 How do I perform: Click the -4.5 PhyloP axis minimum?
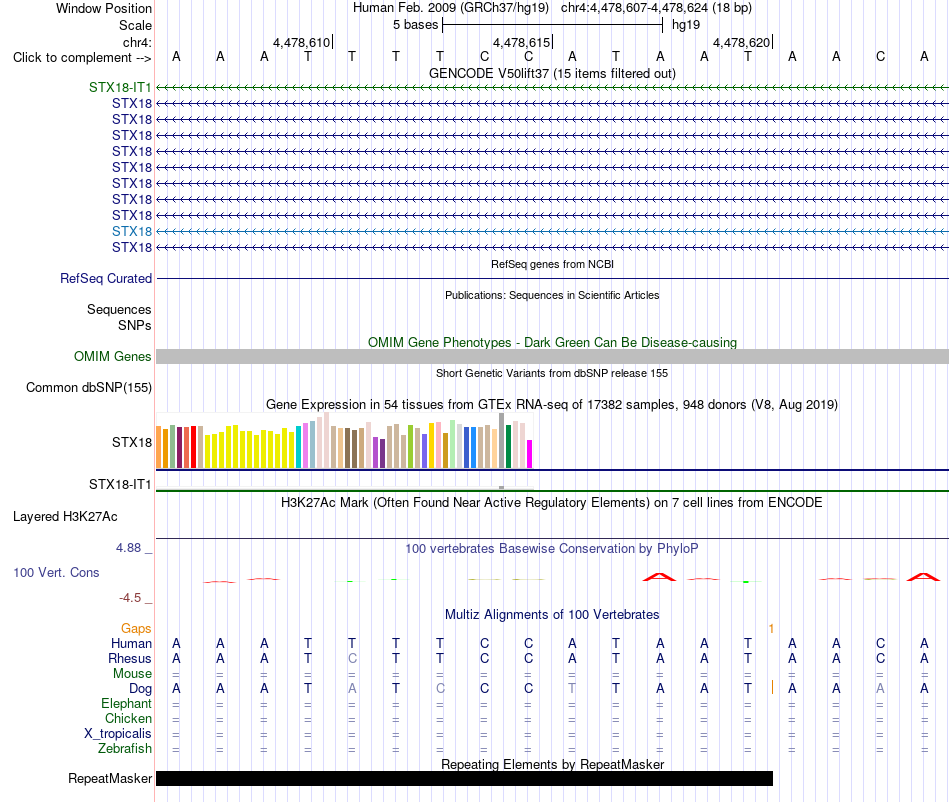click(130, 598)
